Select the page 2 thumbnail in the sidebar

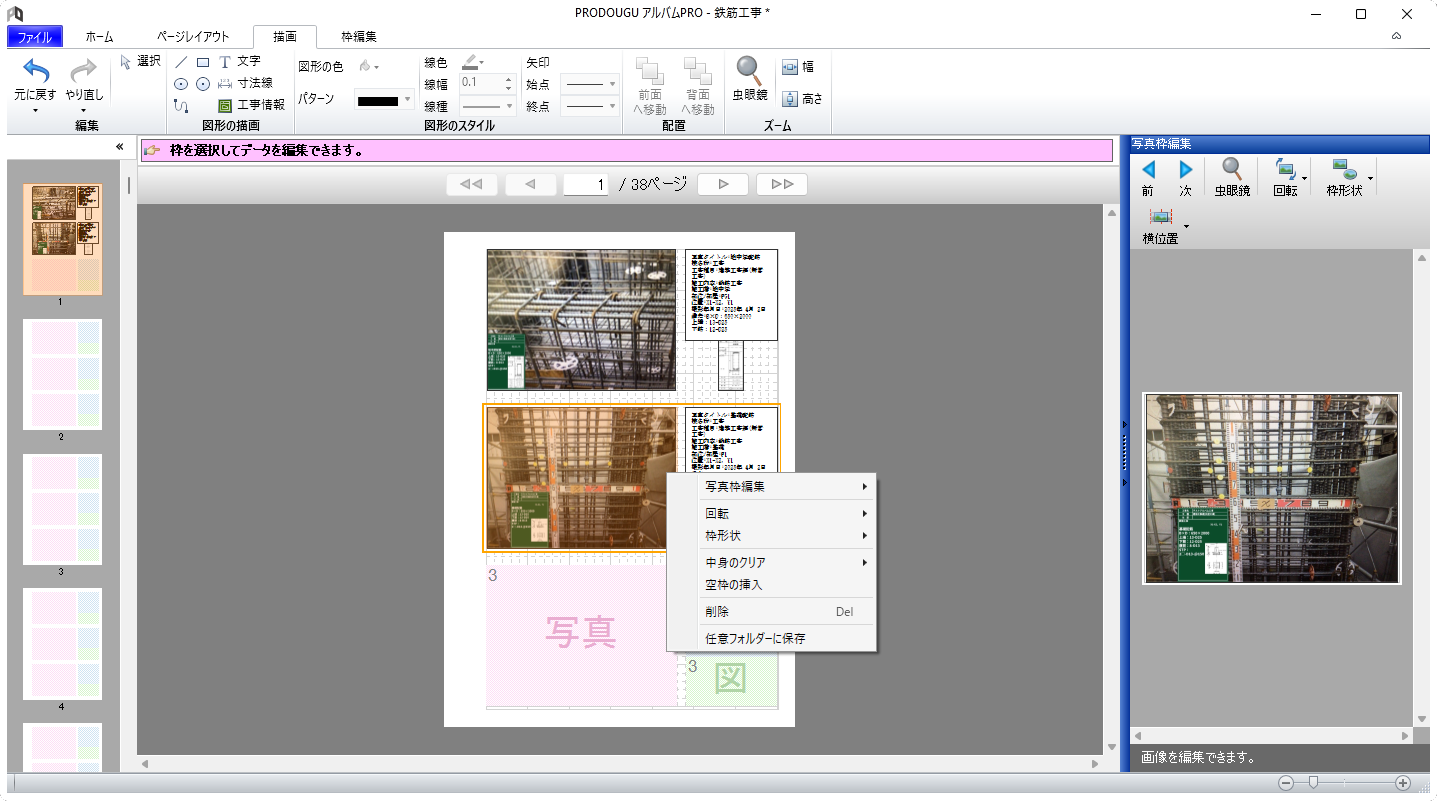tap(62, 374)
